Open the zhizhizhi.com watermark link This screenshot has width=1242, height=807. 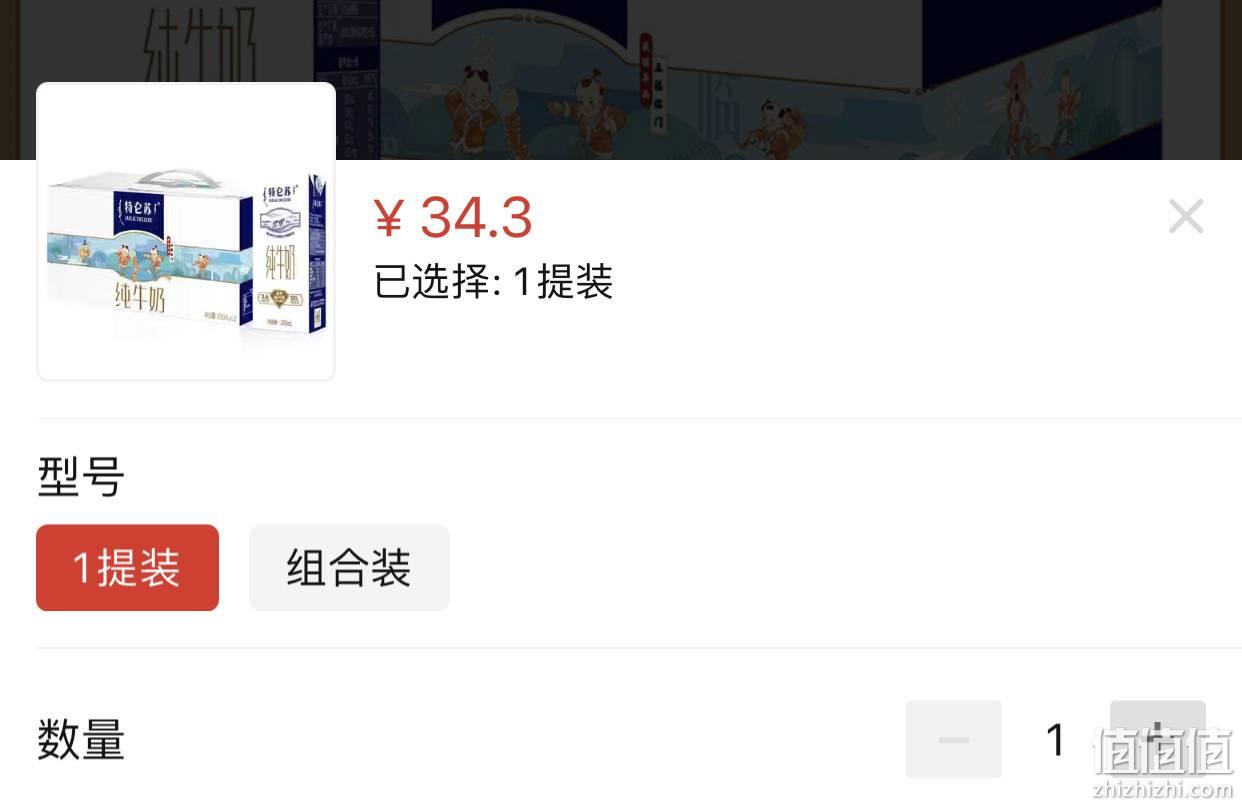tap(1163, 790)
